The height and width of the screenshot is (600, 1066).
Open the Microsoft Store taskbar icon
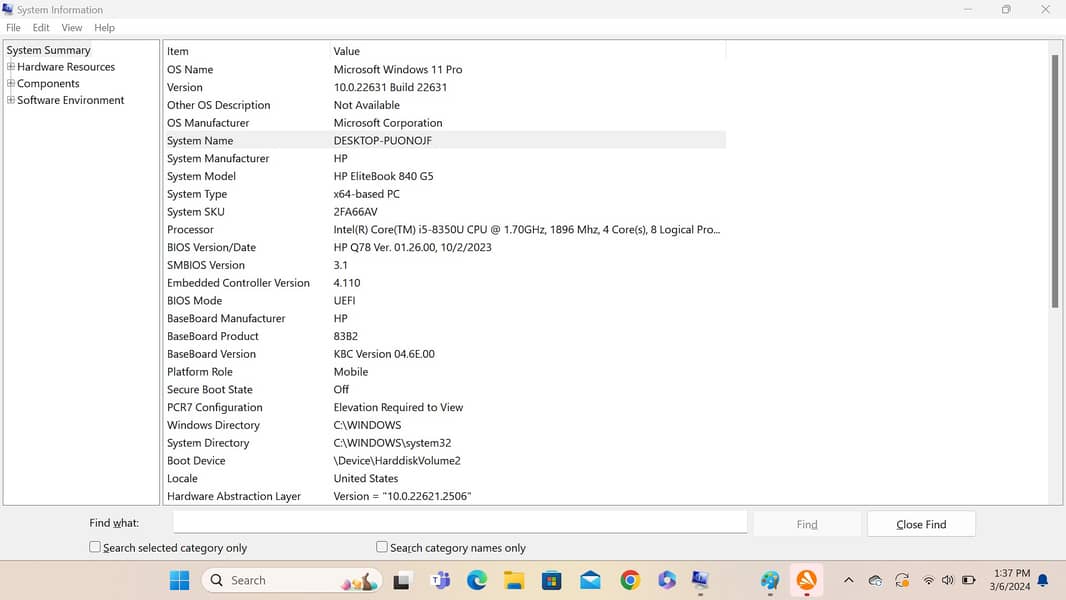[551, 580]
